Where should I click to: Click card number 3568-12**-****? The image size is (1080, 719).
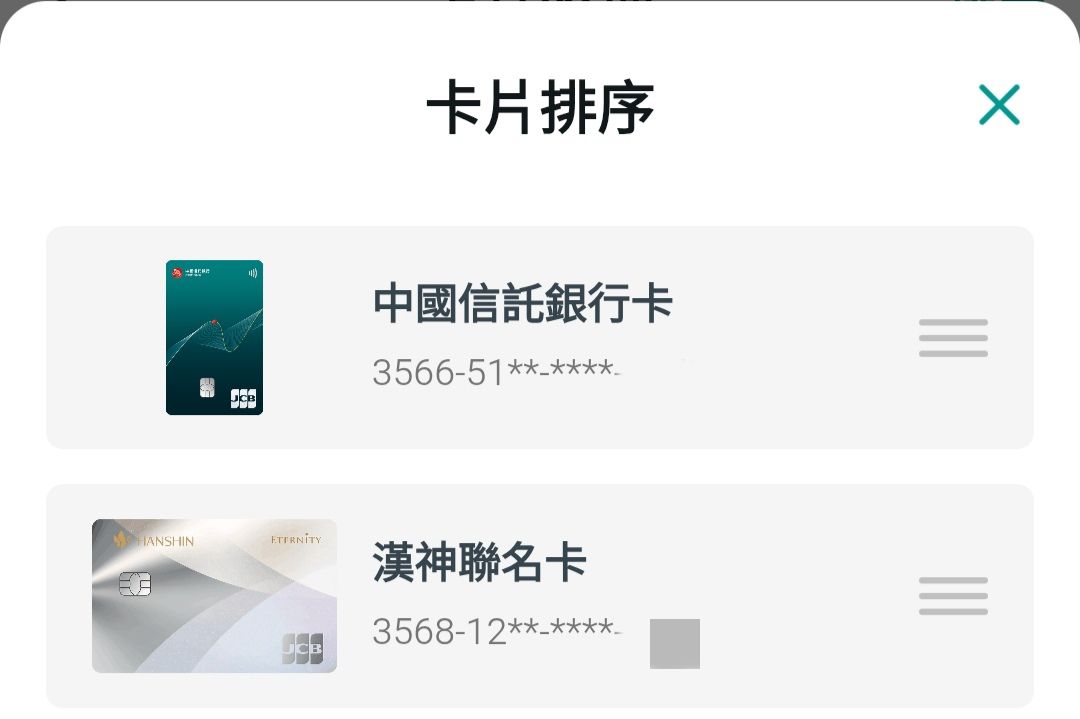[496, 630]
